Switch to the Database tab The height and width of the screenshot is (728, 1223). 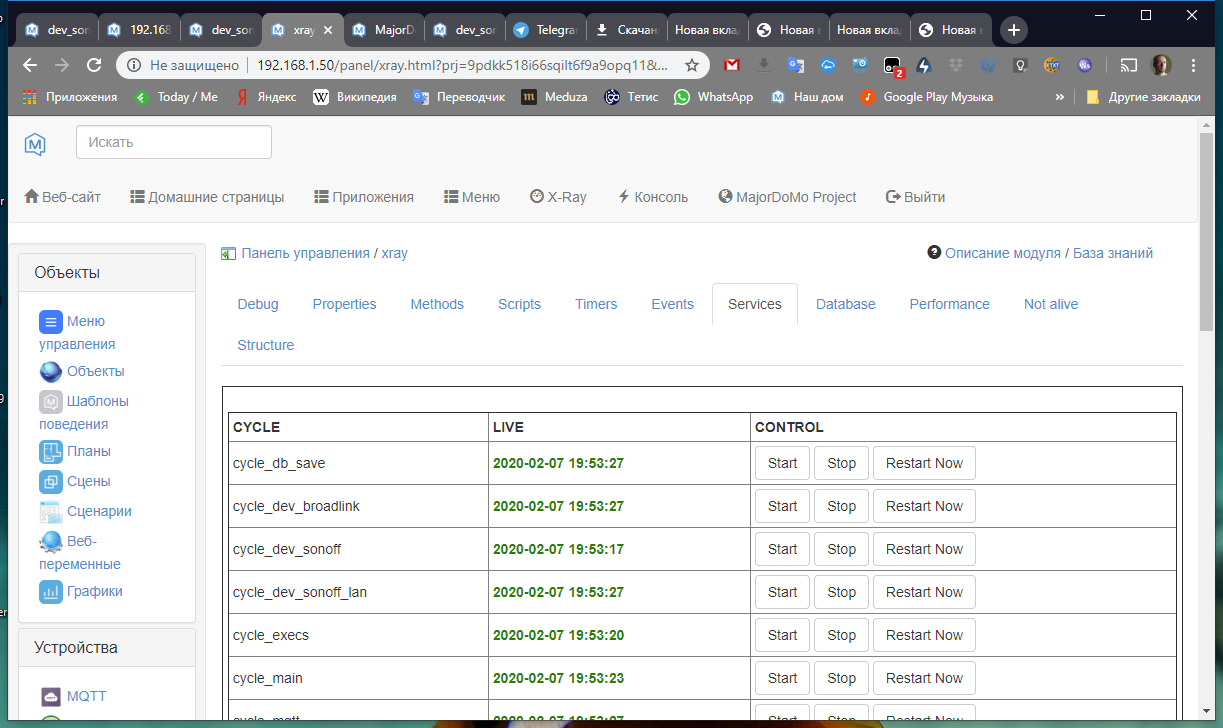tap(845, 304)
